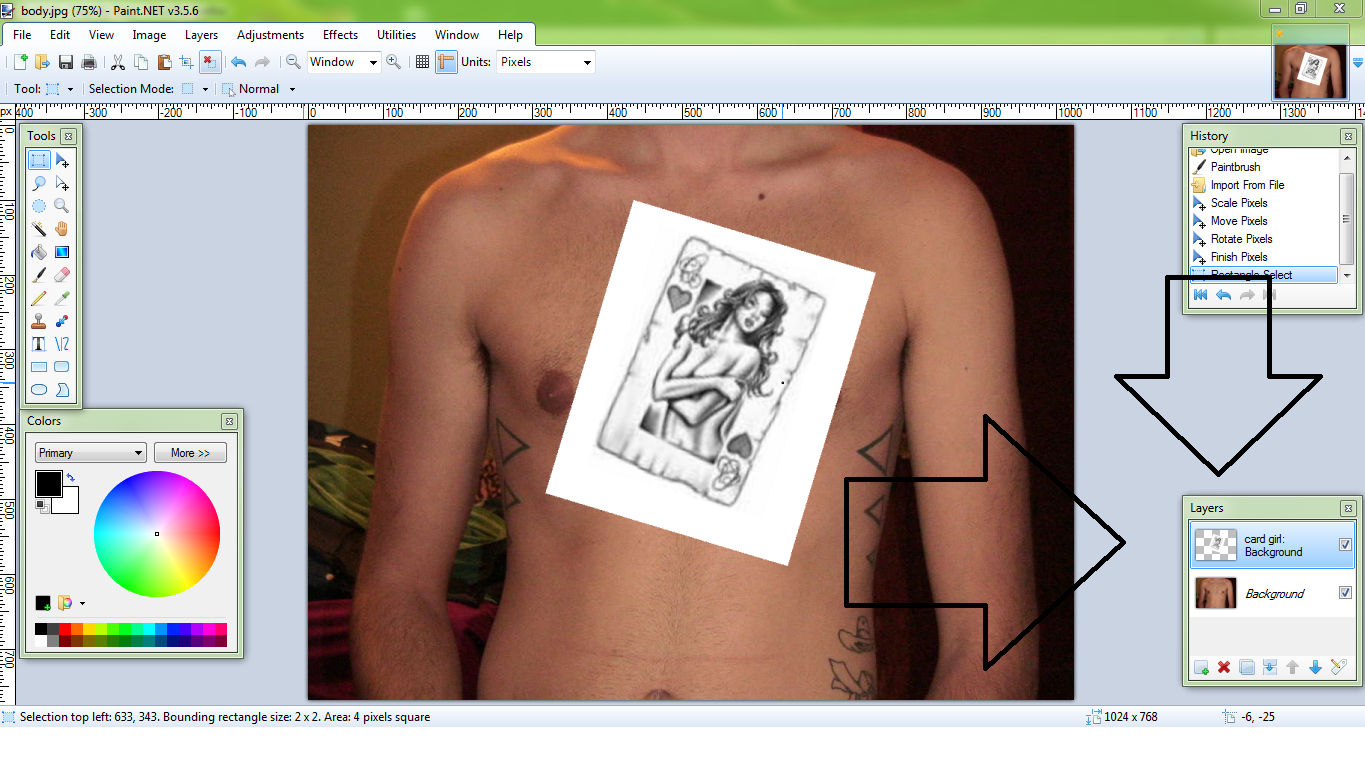Viewport: 1365px width, 768px height.
Task: Open the Edit menu
Action: pyautogui.click(x=60, y=35)
